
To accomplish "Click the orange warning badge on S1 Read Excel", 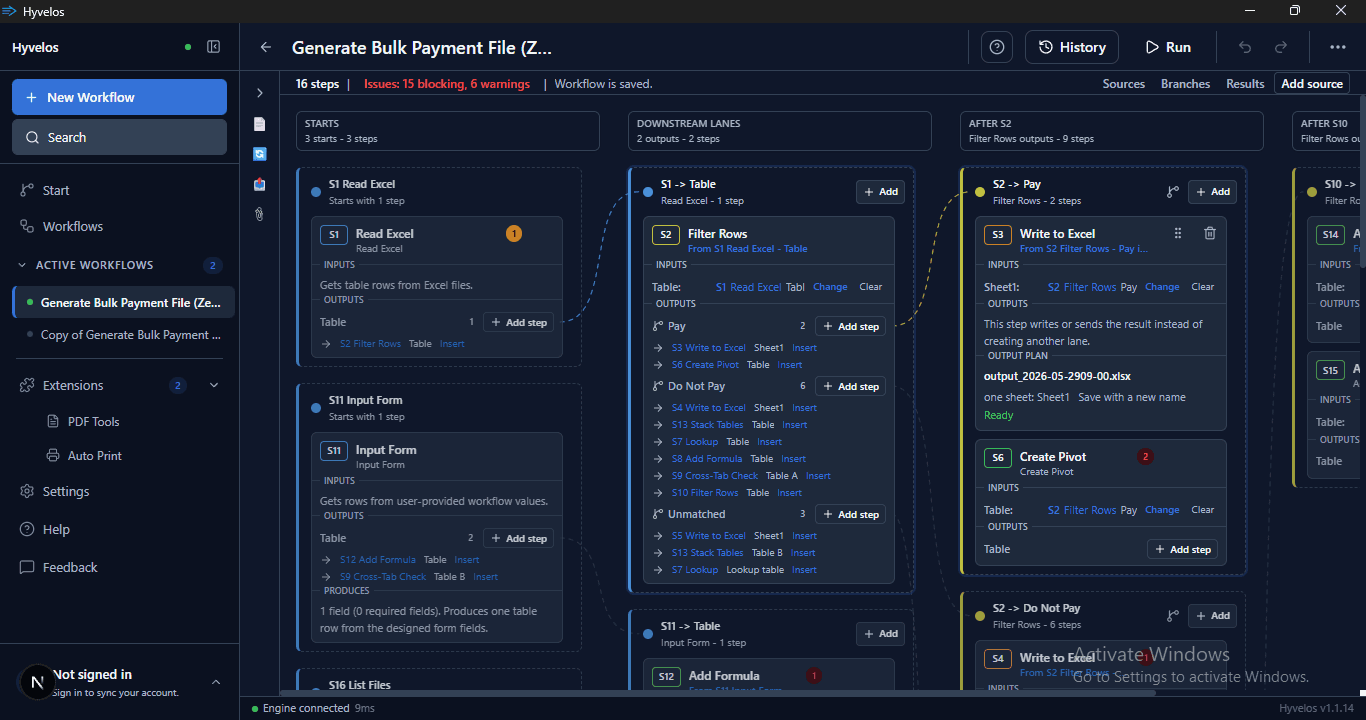I will pyautogui.click(x=514, y=234).
